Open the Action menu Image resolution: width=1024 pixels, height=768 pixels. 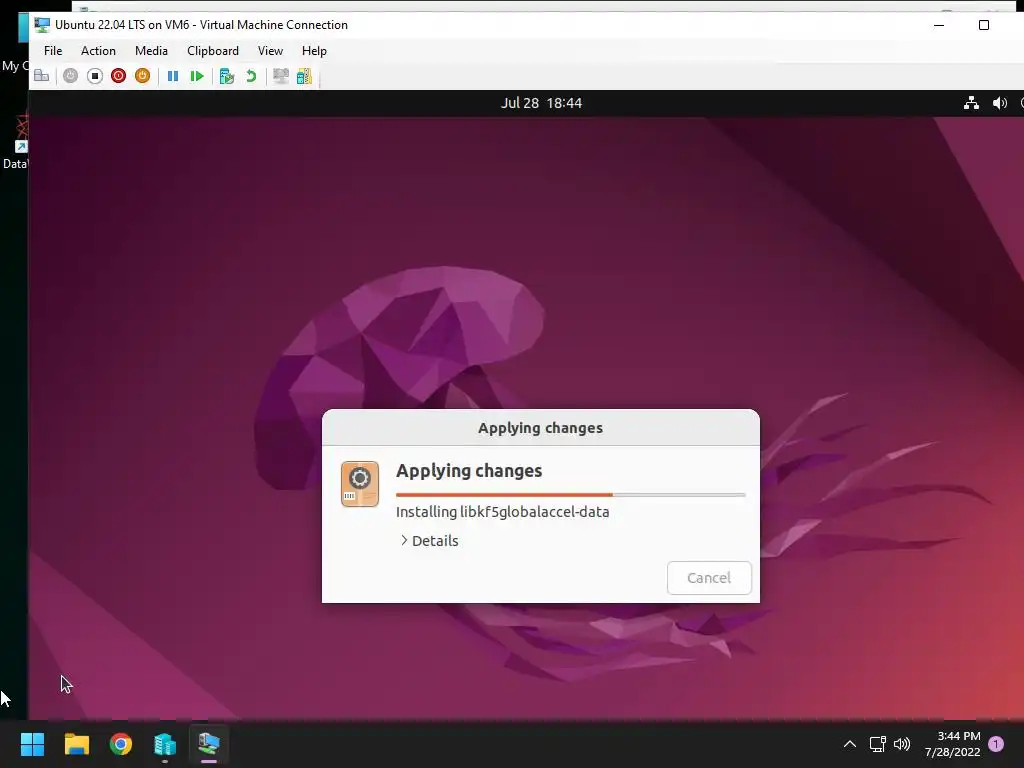coord(98,51)
